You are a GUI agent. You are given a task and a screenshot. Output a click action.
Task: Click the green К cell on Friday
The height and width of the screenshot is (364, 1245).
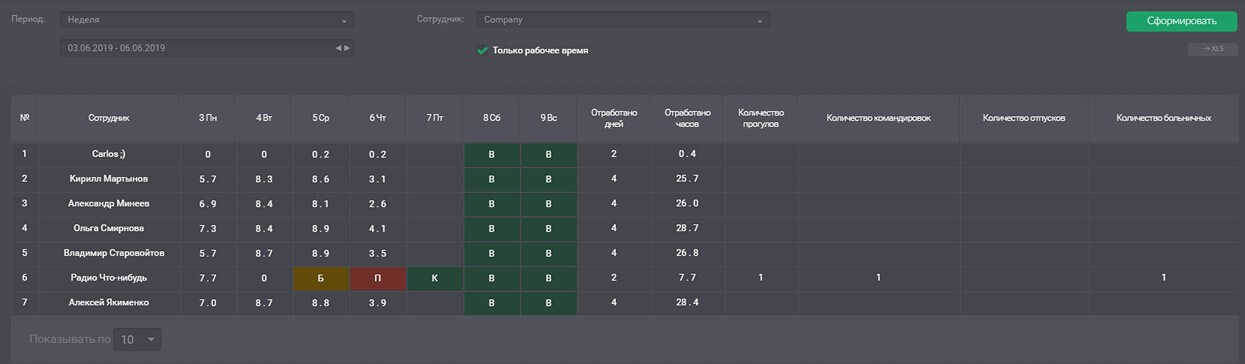point(434,278)
